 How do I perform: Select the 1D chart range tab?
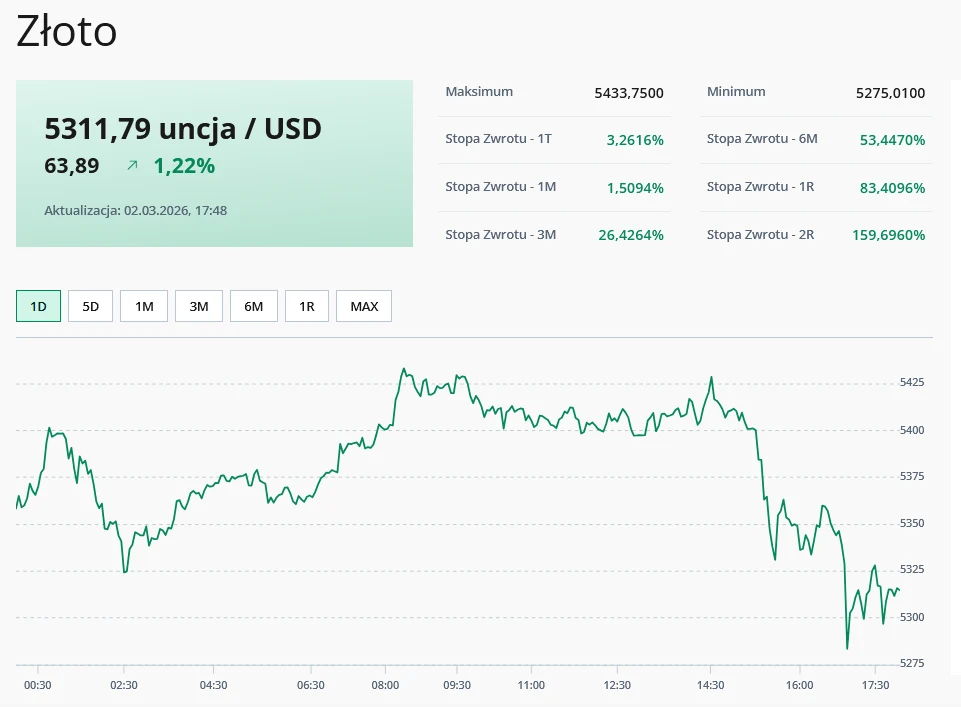(x=39, y=306)
